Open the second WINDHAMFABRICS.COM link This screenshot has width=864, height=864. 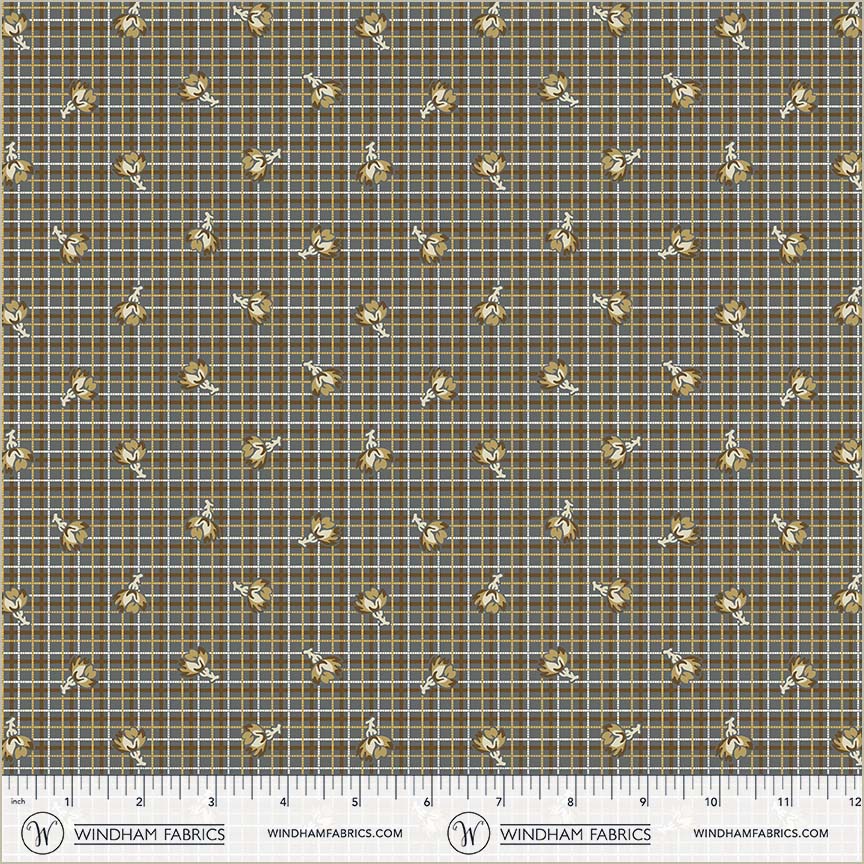click(761, 833)
